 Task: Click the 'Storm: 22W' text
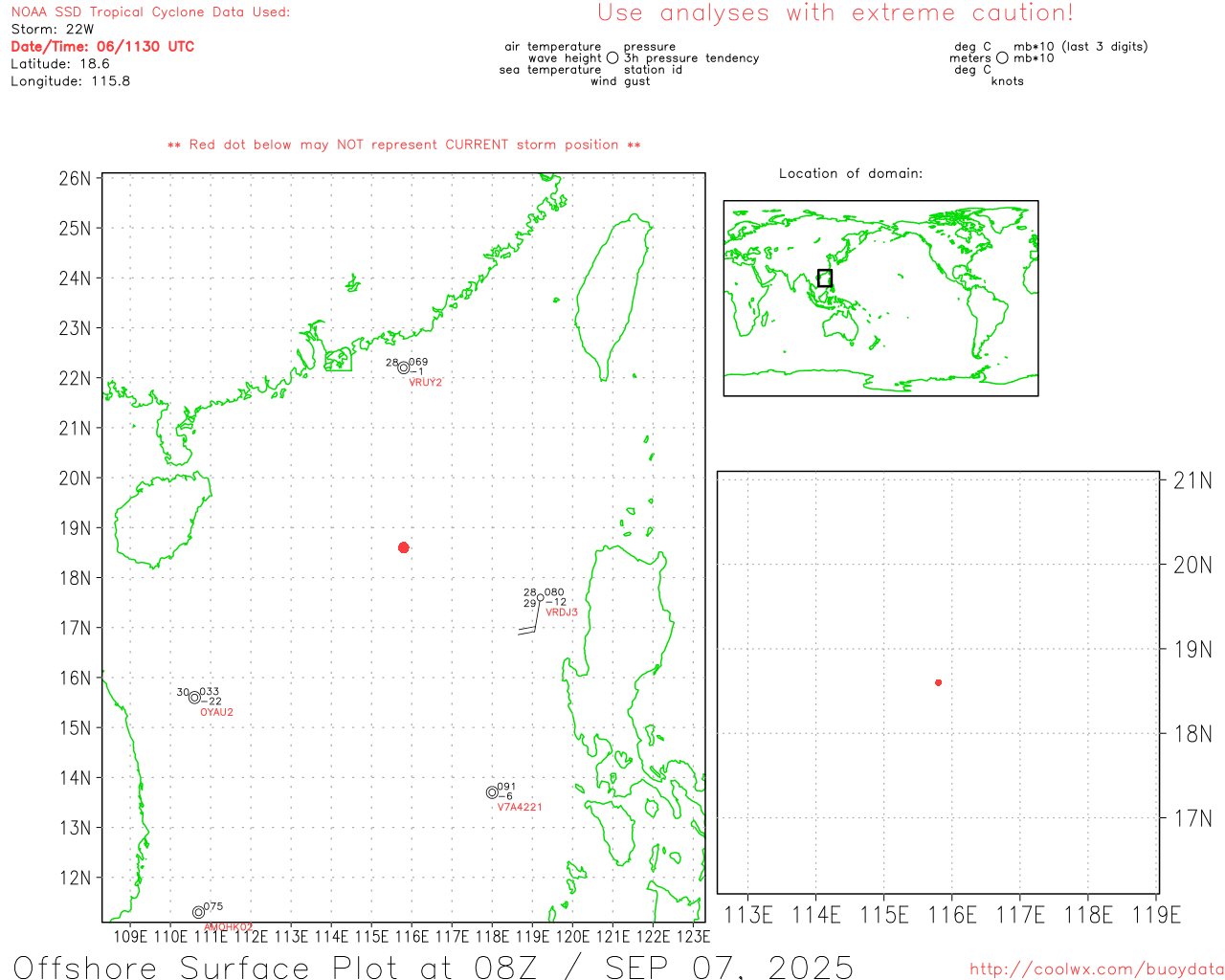(x=53, y=30)
